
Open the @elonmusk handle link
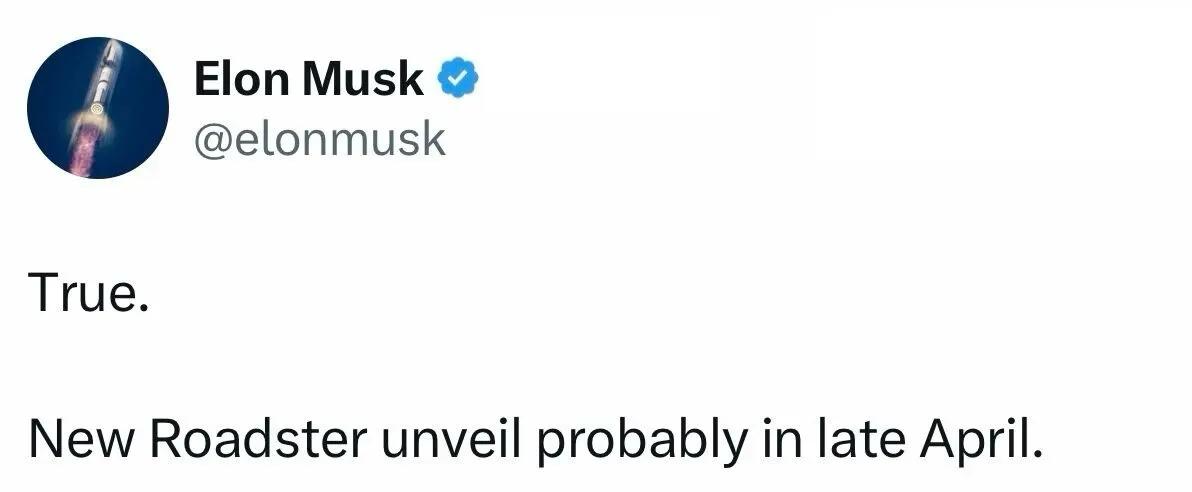319,139
